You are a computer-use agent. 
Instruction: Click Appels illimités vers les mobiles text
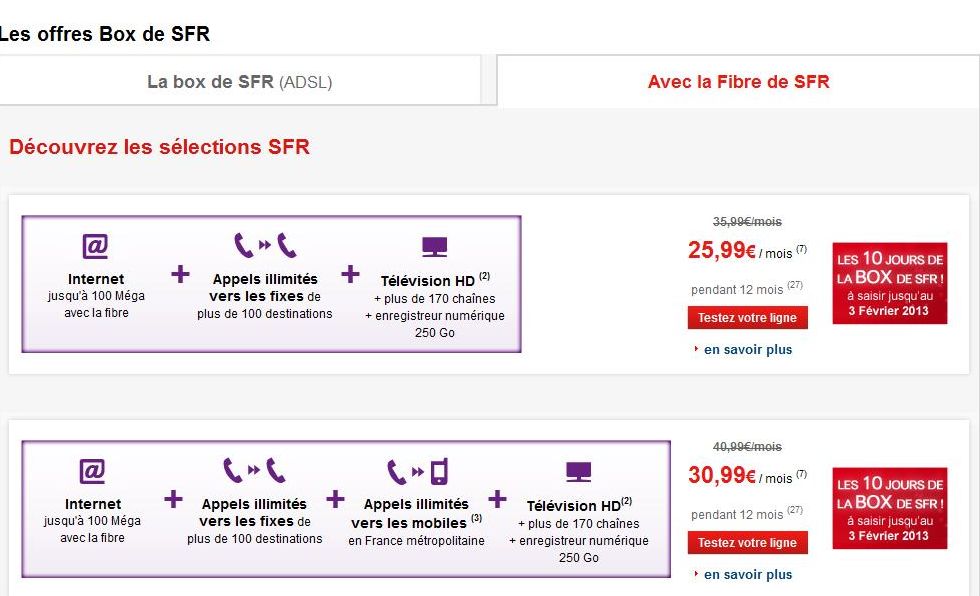pos(416,514)
